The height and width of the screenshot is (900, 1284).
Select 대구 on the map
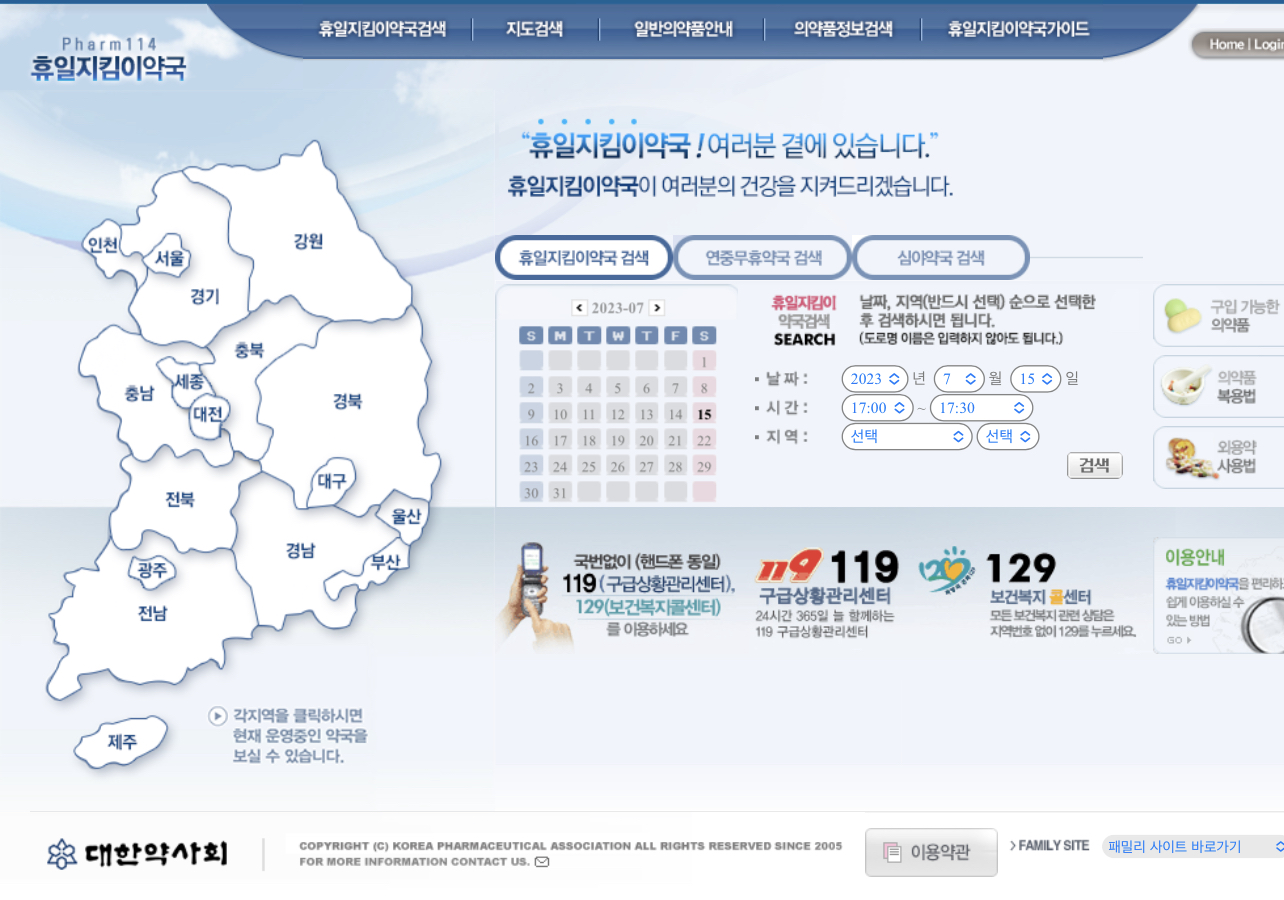[332, 481]
